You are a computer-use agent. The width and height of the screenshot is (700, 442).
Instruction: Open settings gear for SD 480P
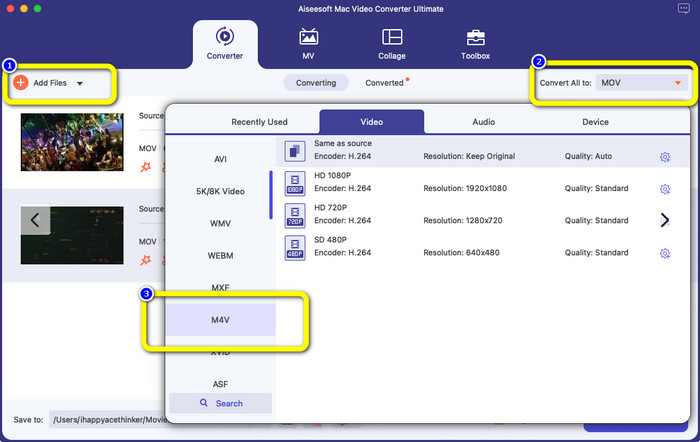point(665,253)
